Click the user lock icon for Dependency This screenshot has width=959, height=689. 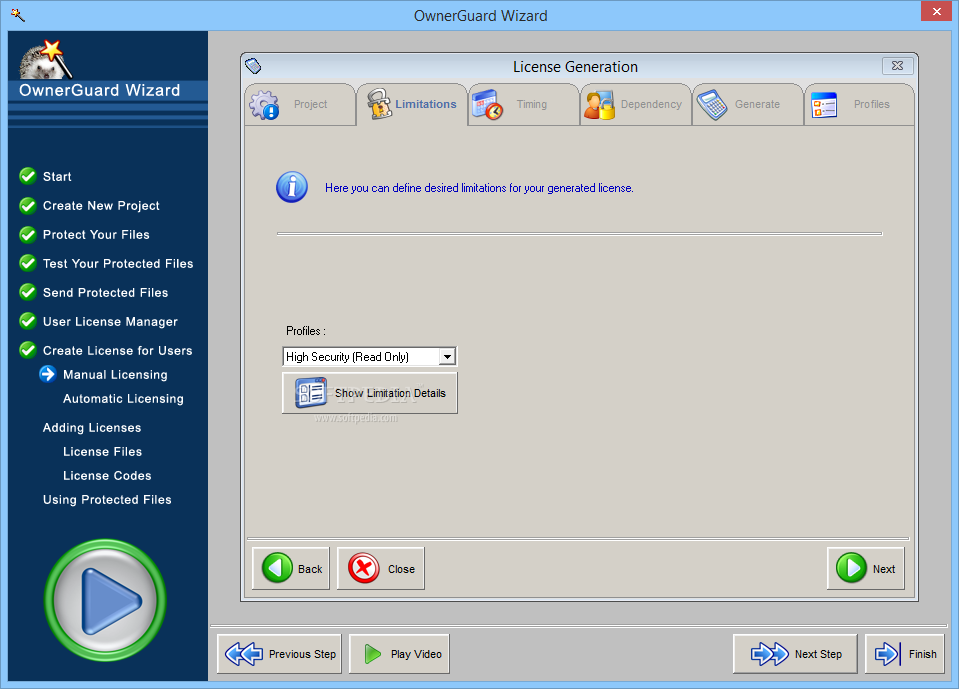[599, 105]
